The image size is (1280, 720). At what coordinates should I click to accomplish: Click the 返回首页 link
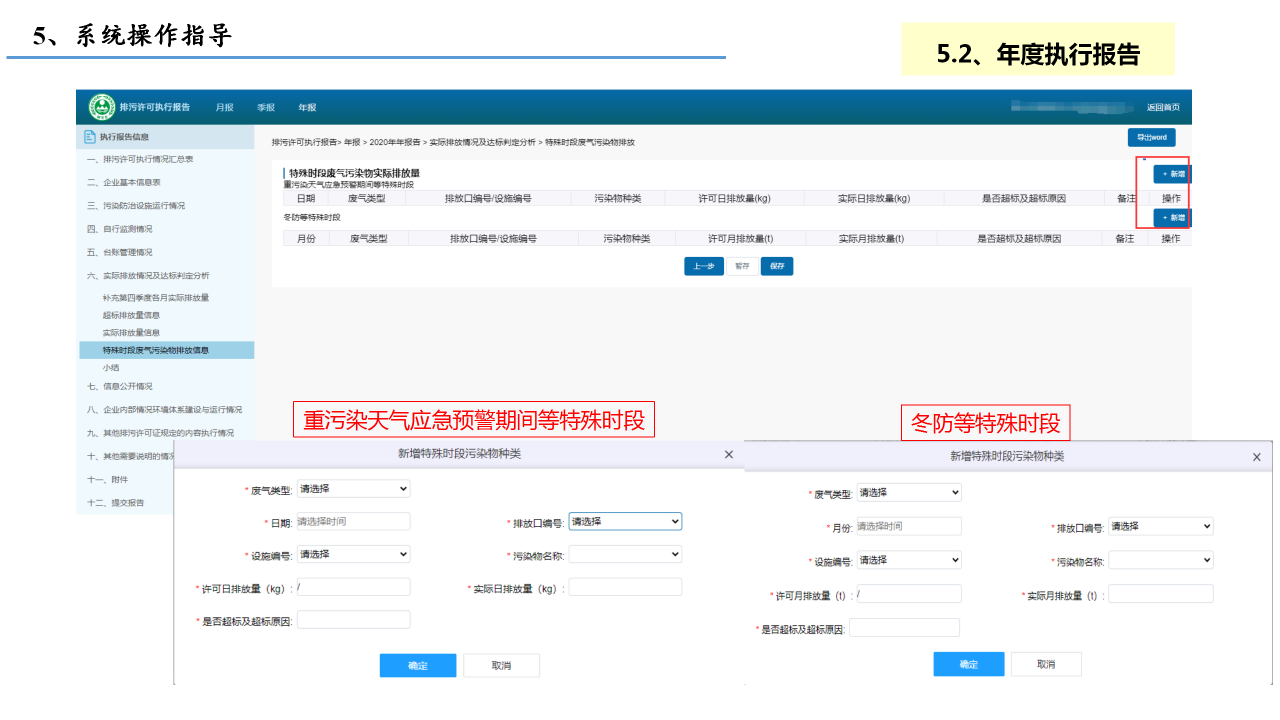click(1162, 107)
